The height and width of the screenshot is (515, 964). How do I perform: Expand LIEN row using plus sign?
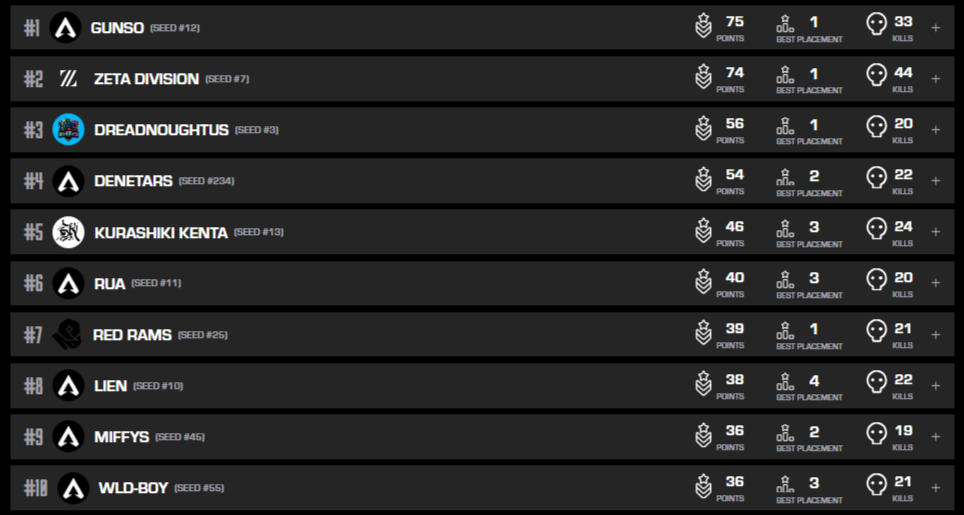coord(935,386)
